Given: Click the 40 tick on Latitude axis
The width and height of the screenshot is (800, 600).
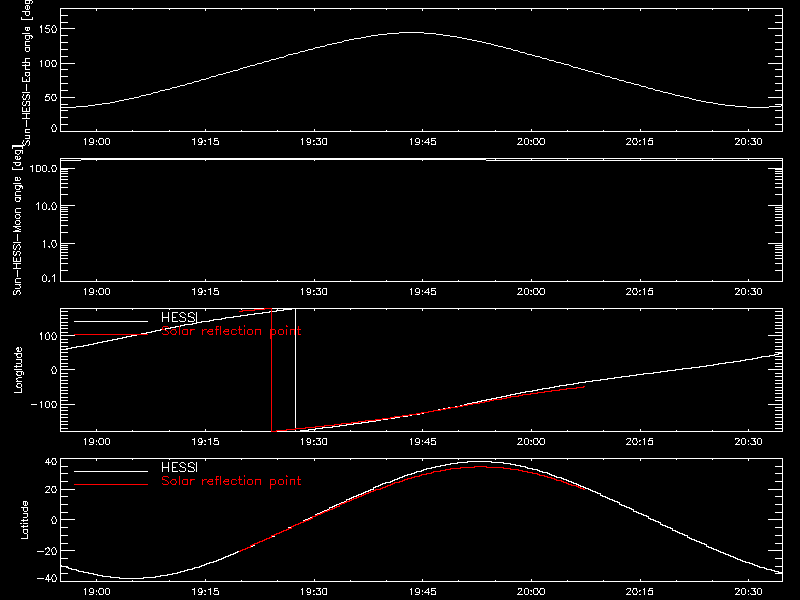Looking at the screenshot, I should tap(51, 462).
